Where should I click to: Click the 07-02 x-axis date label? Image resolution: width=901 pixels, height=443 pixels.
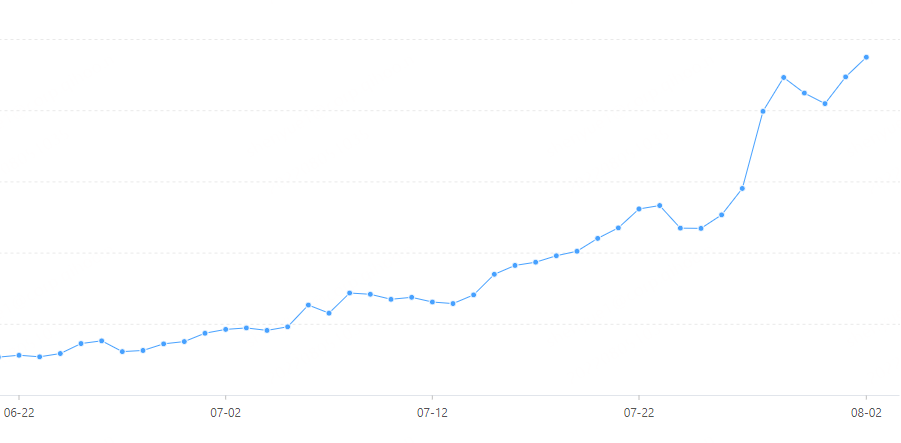tap(226, 411)
